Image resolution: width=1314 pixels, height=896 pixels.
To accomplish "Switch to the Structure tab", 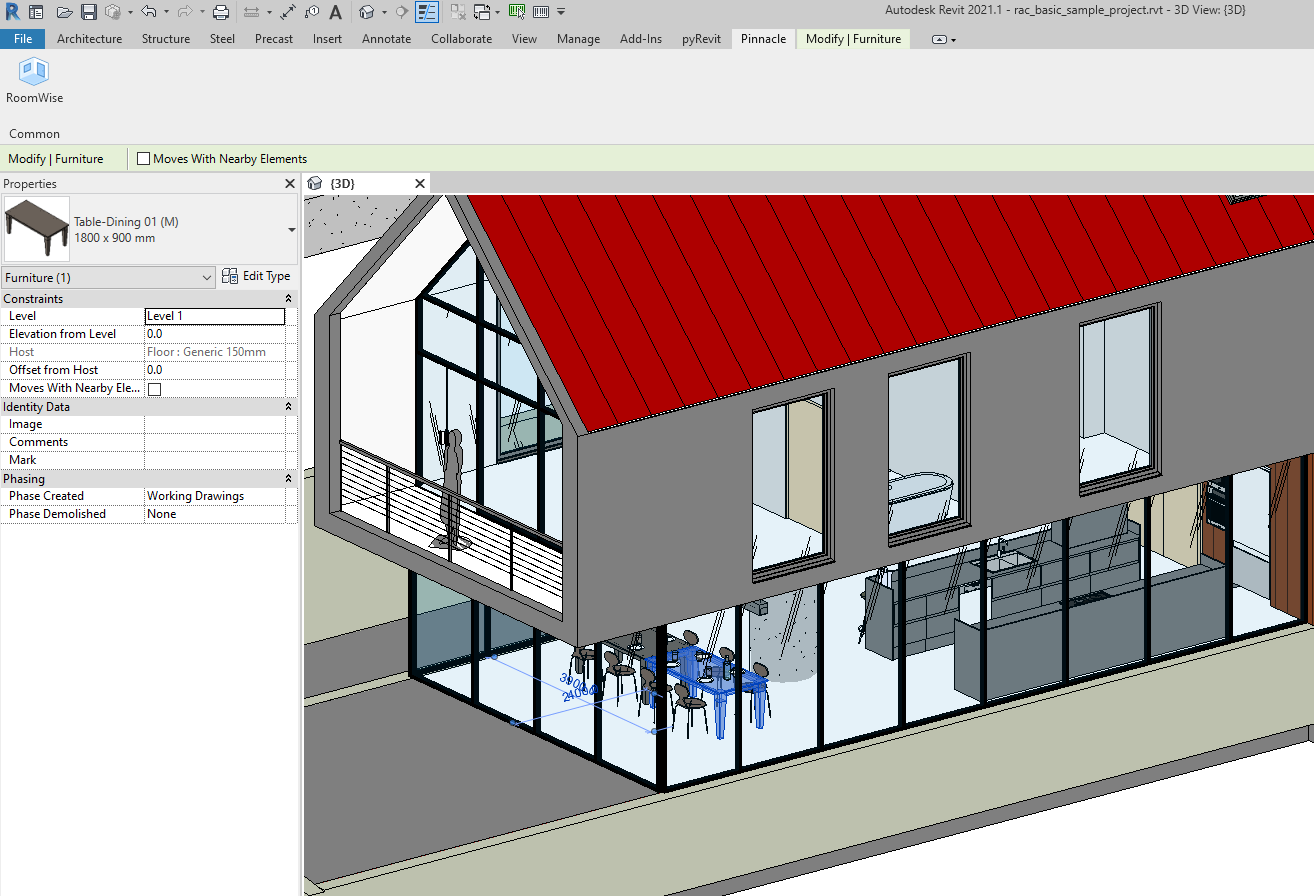I will (166, 39).
